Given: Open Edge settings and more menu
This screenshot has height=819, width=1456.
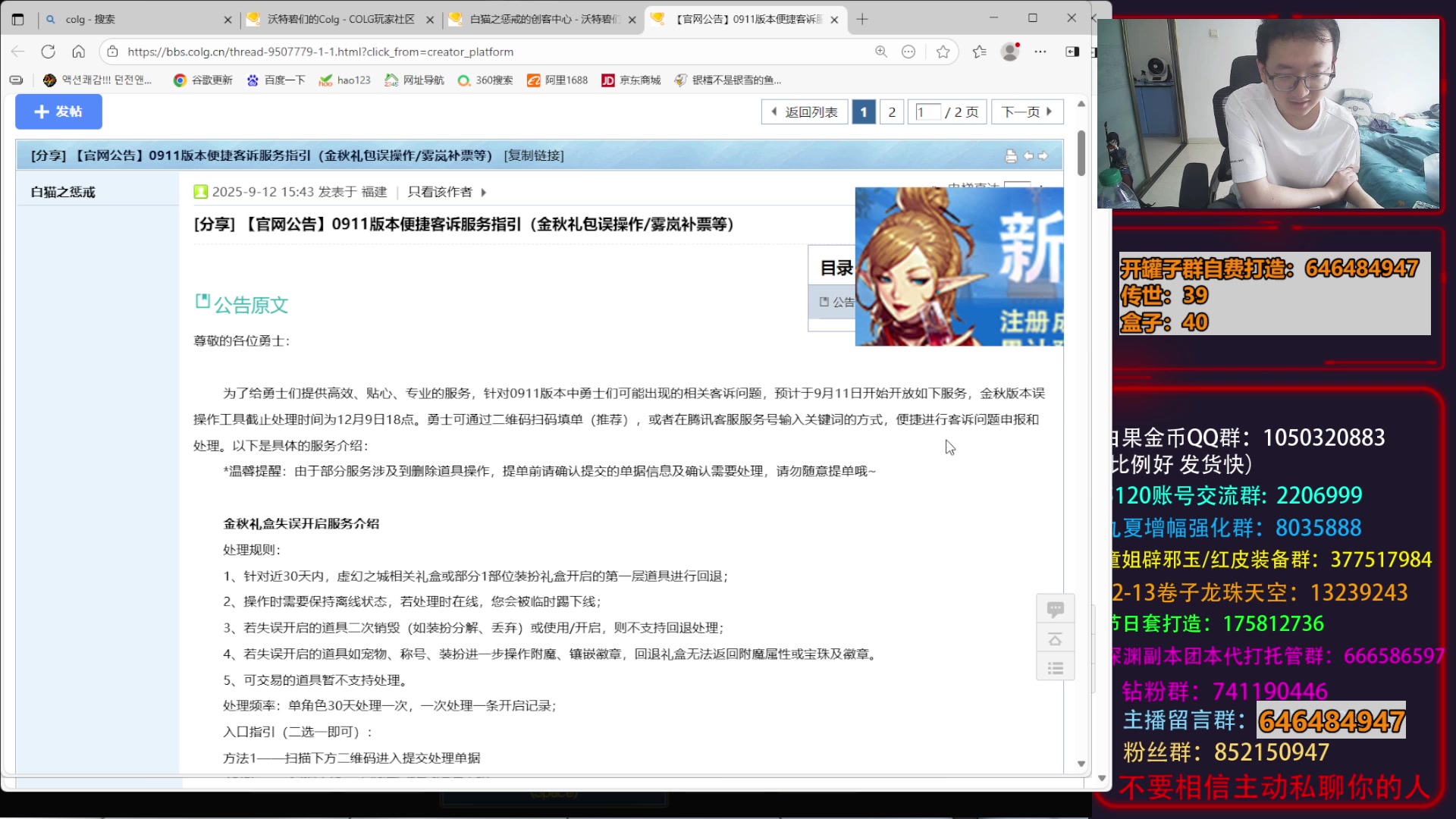Looking at the screenshot, I should pyautogui.click(x=1040, y=52).
